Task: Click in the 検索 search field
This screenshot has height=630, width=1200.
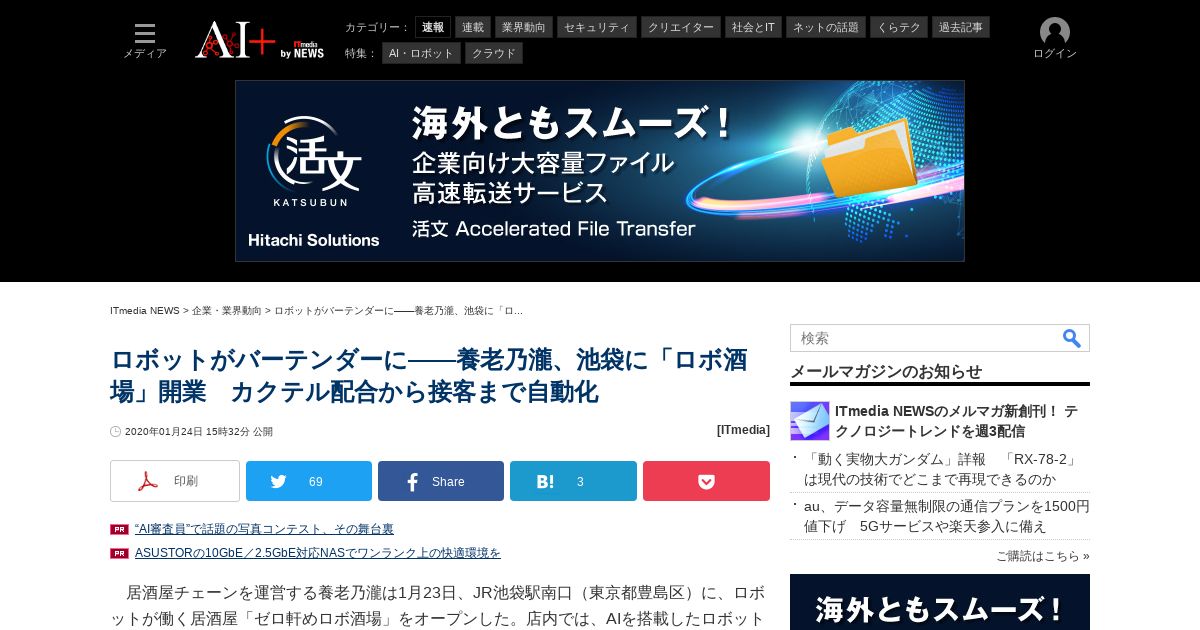Action: (x=925, y=338)
